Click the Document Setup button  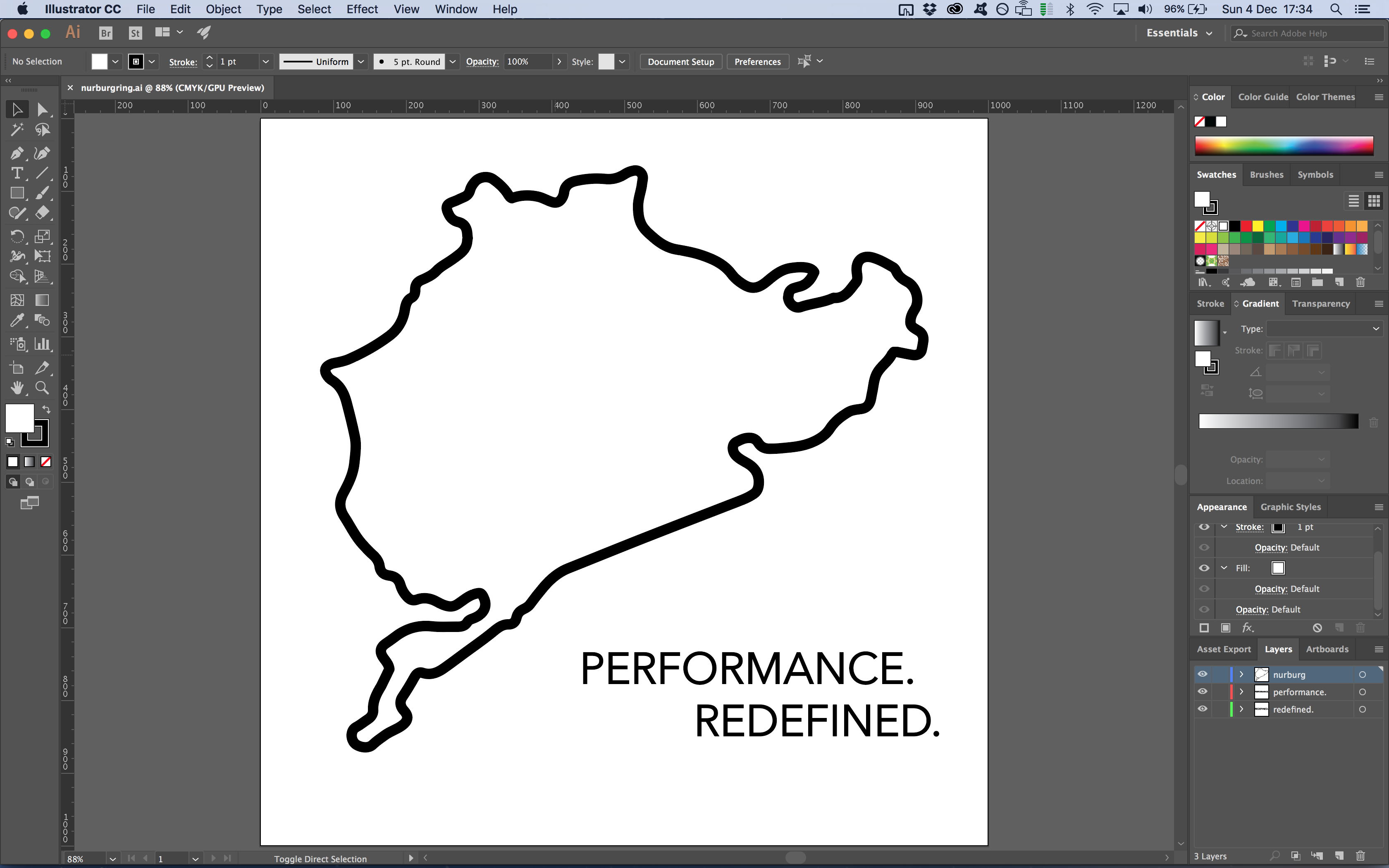click(681, 62)
